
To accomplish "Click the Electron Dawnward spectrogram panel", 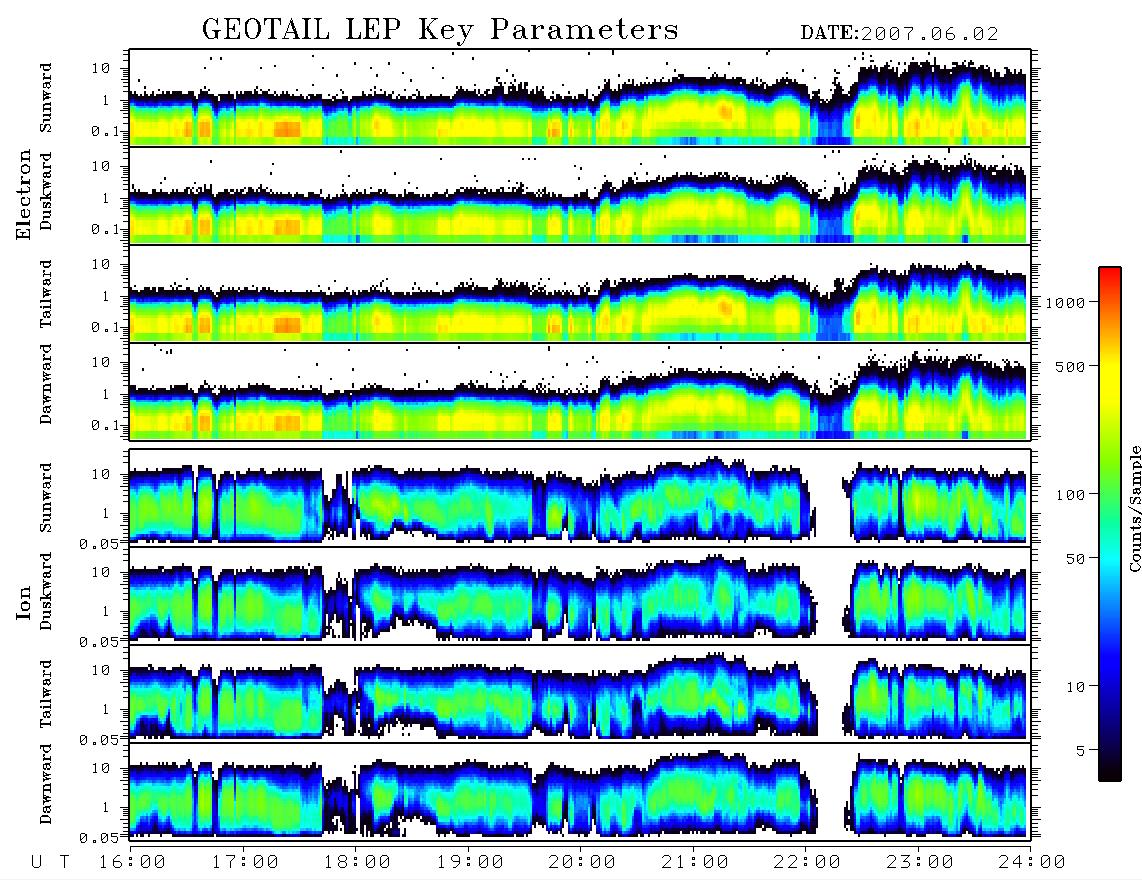I will pos(580,391).
